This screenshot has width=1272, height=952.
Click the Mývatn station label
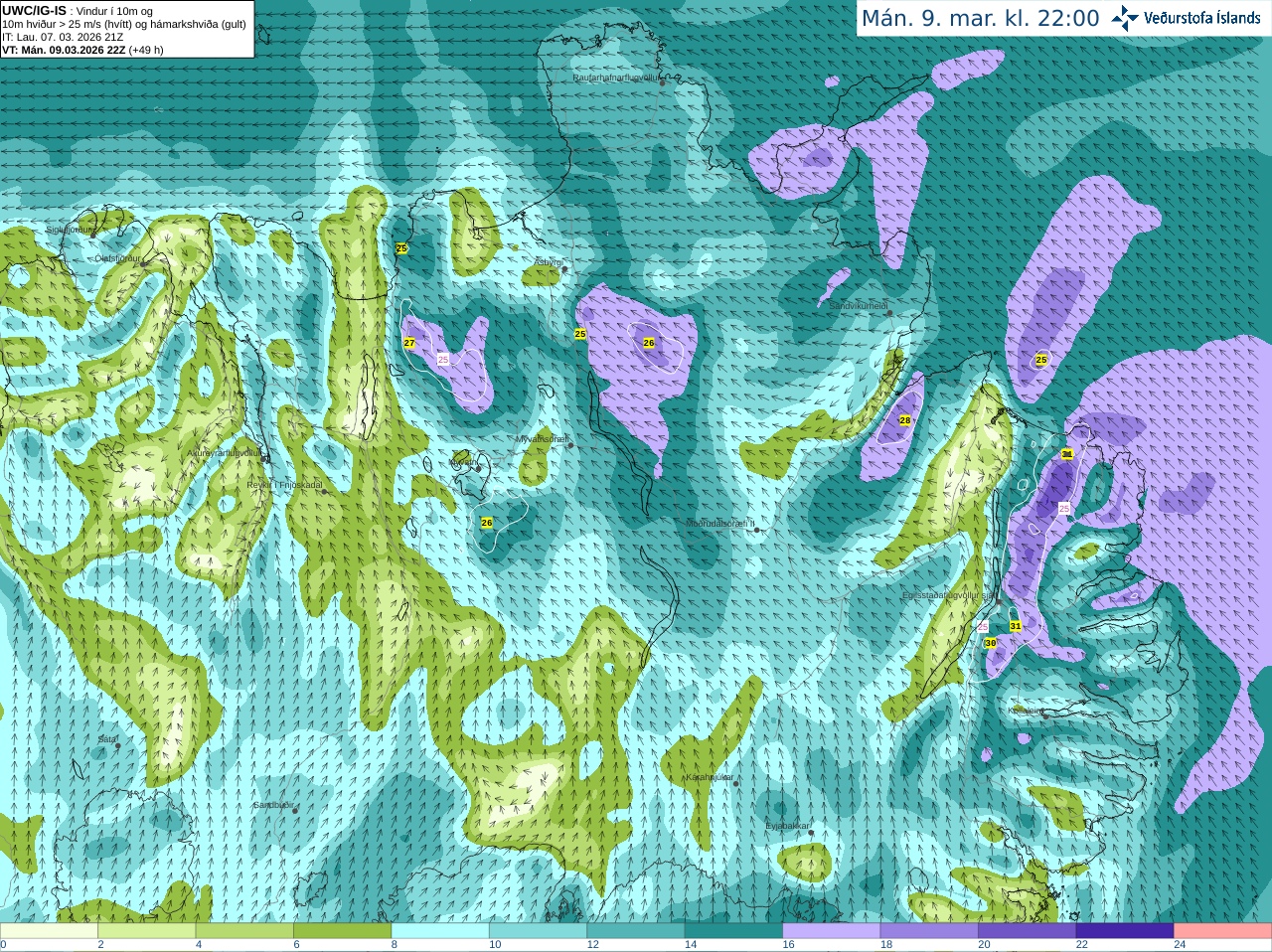click(461, 462)
